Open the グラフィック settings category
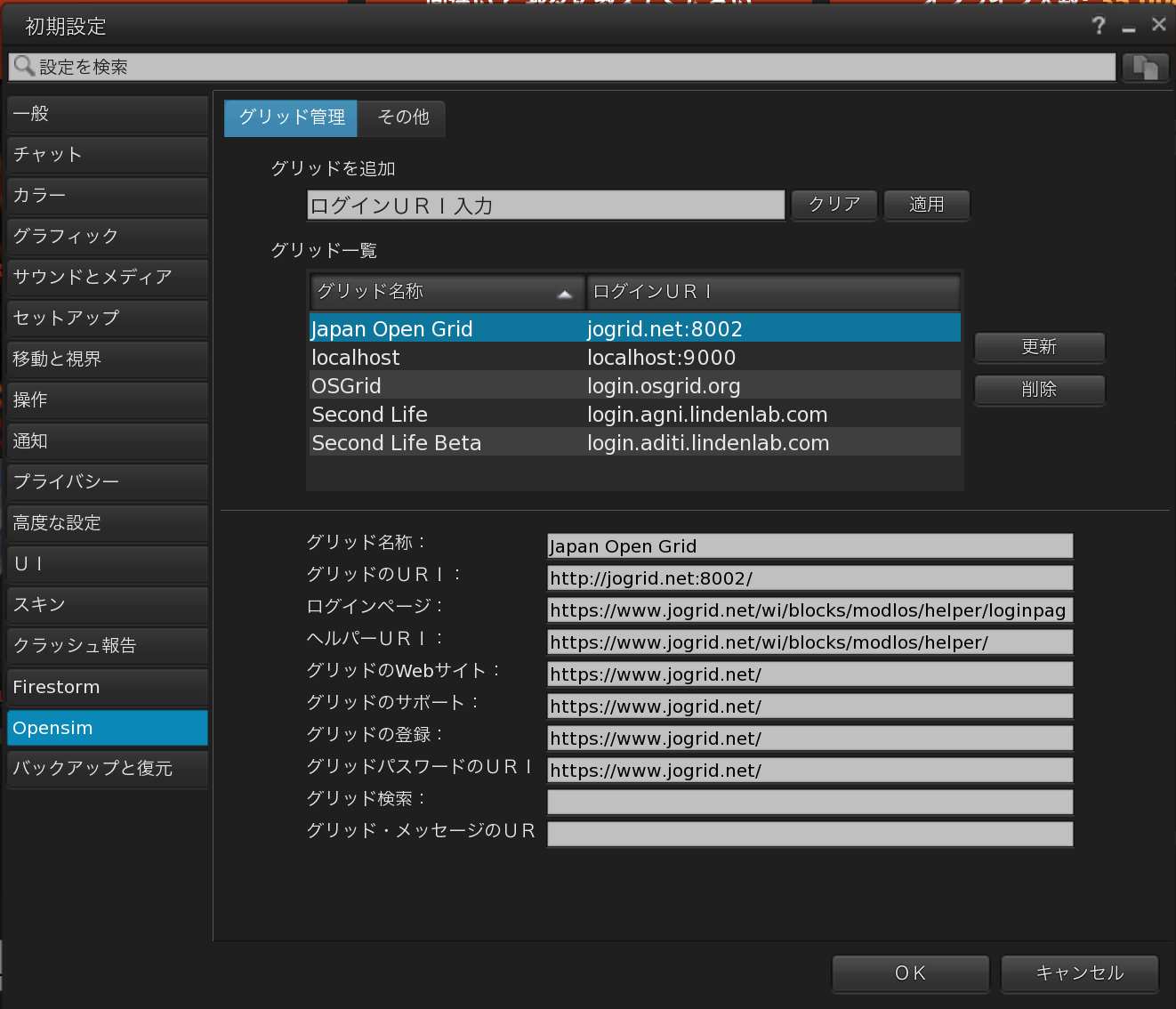Viewport: 1176px width, 1009px height. click(x=108, y=237)
